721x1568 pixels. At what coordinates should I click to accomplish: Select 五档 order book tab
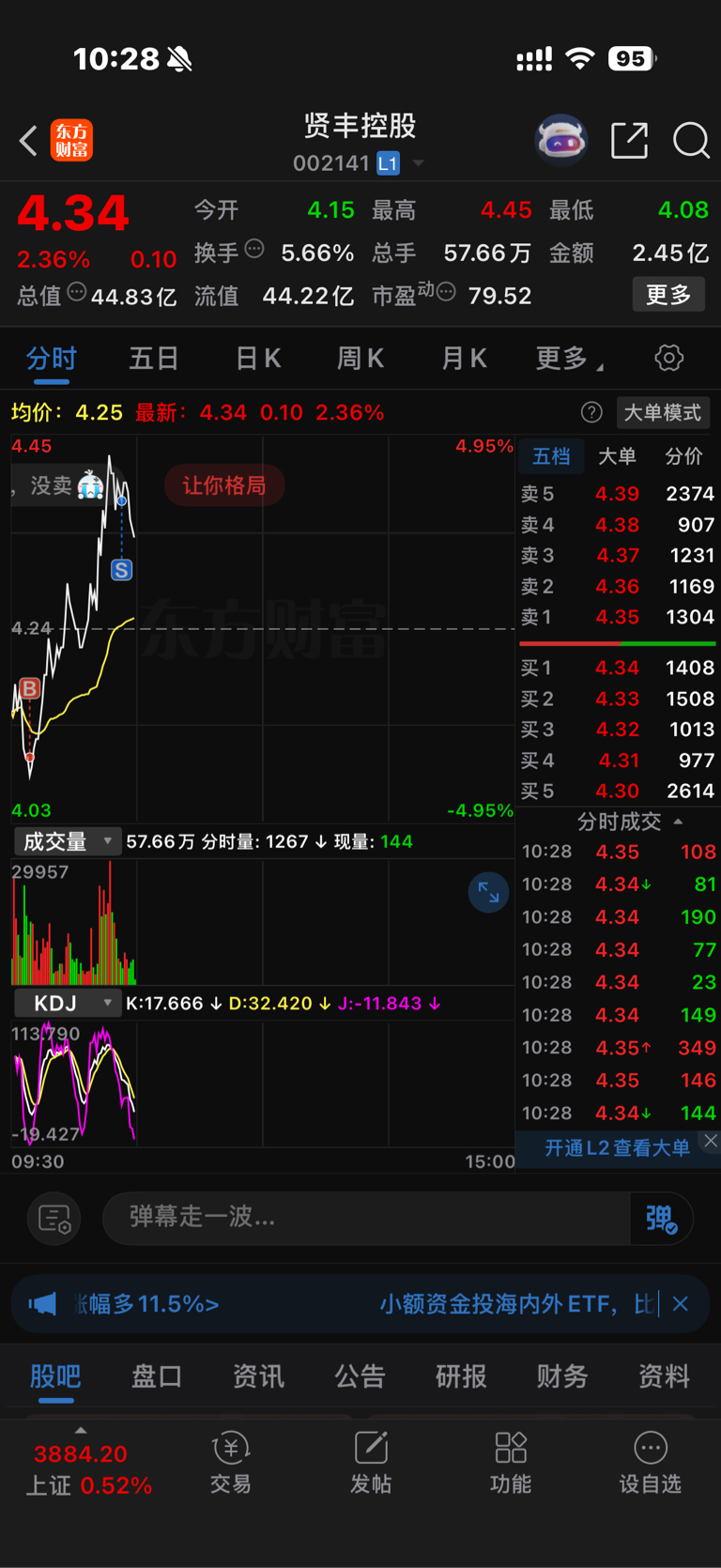coord(551,456)
